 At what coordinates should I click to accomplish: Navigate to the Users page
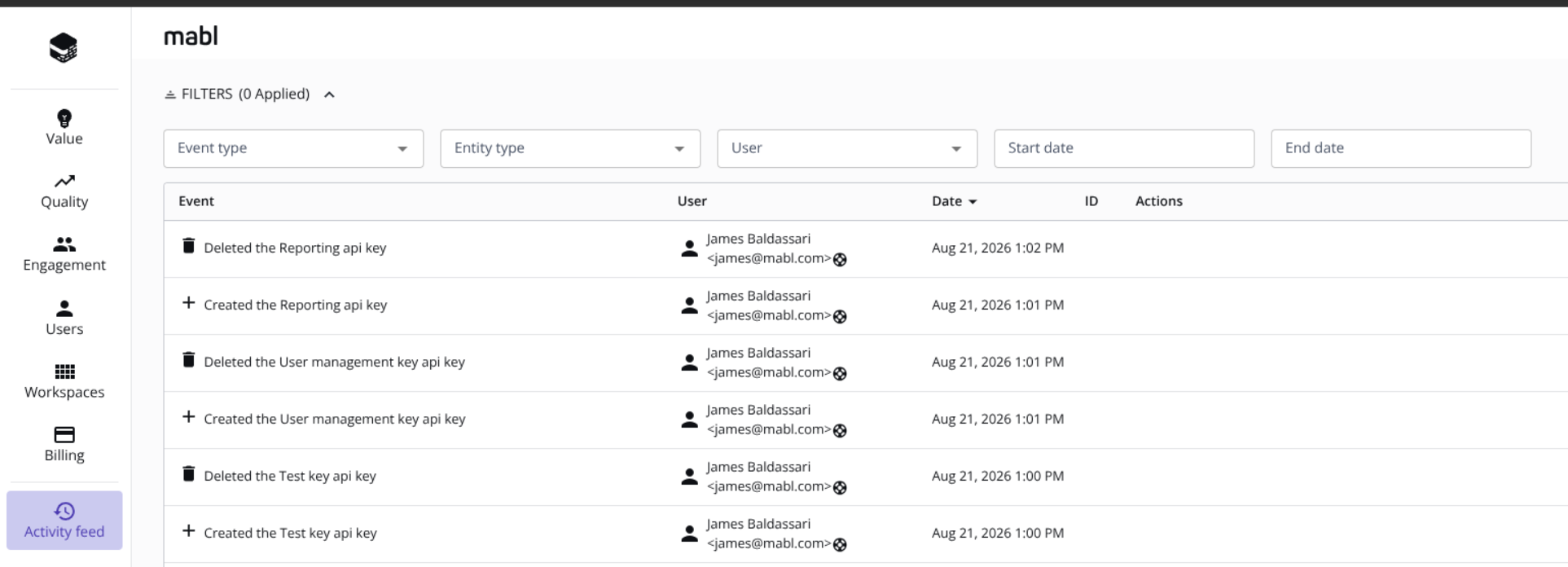point(64,318)
